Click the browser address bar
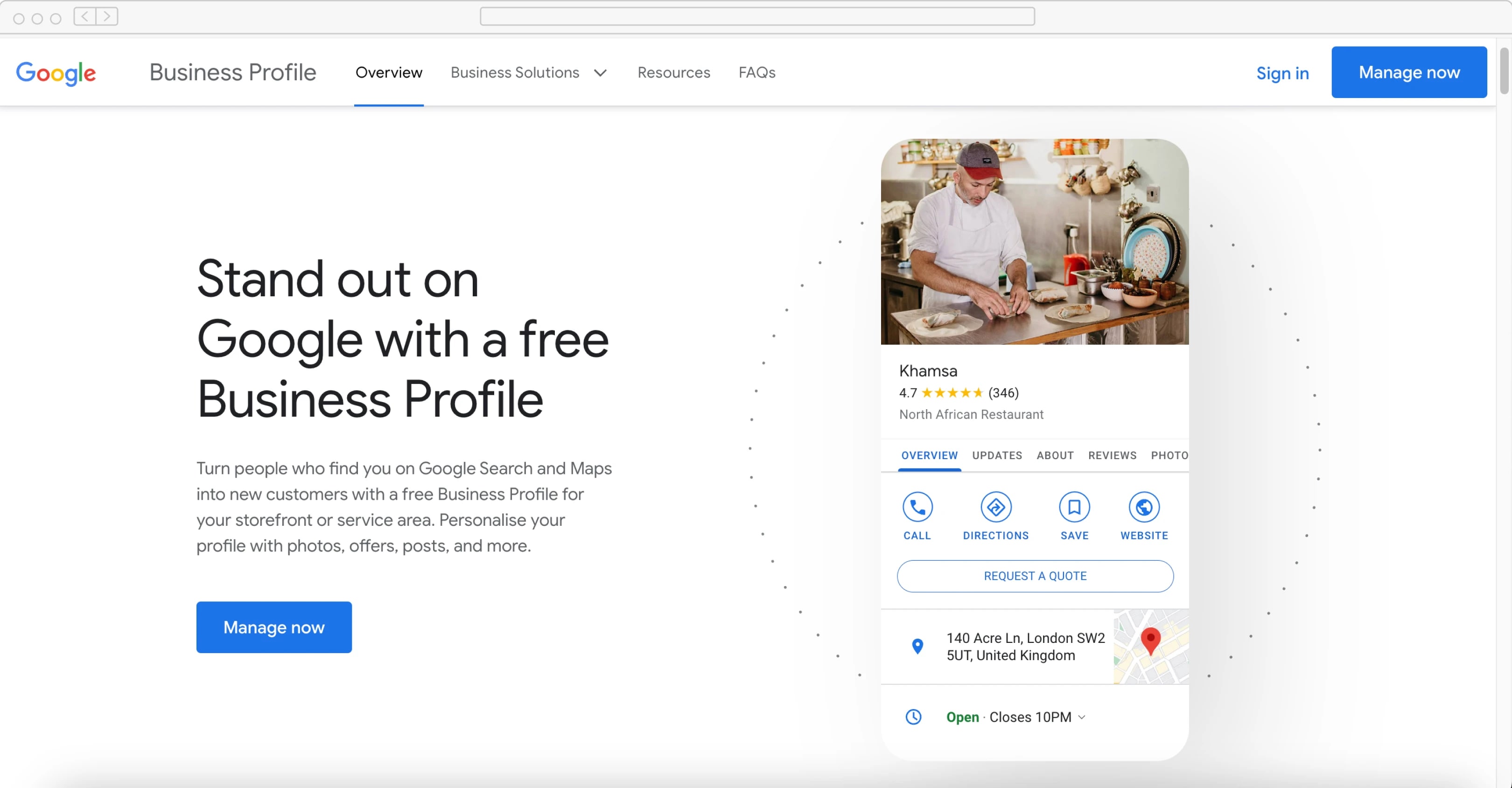1512x788 pixels. 756,16
